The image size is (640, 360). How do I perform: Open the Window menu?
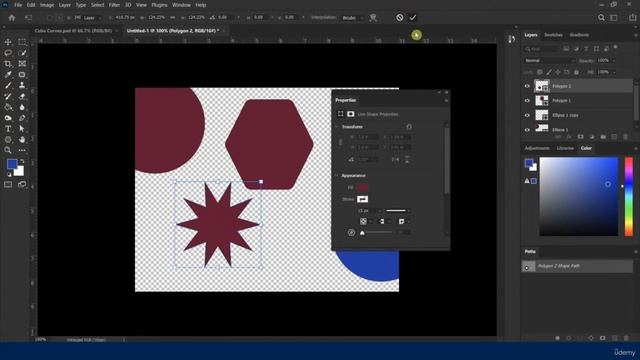181,5
